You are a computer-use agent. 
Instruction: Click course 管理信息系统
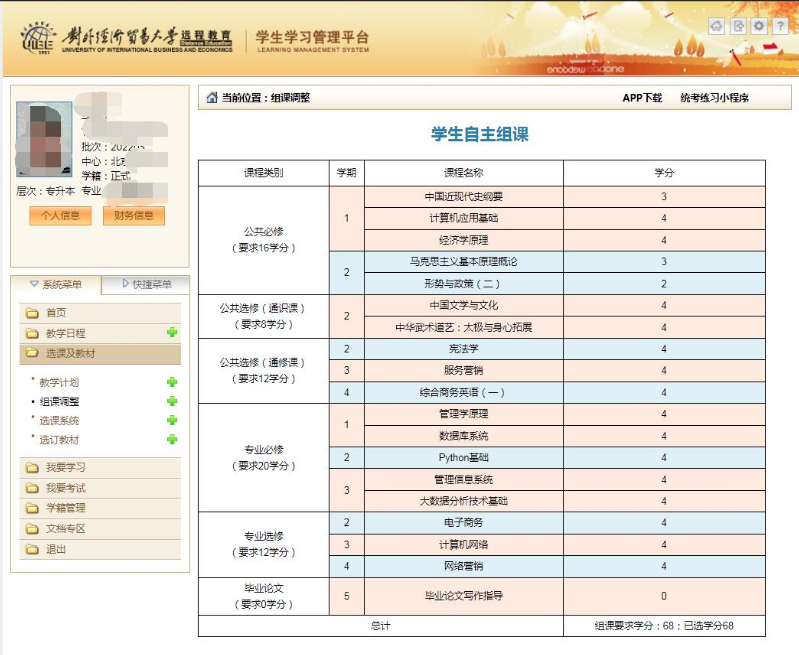tap(464, 480)
